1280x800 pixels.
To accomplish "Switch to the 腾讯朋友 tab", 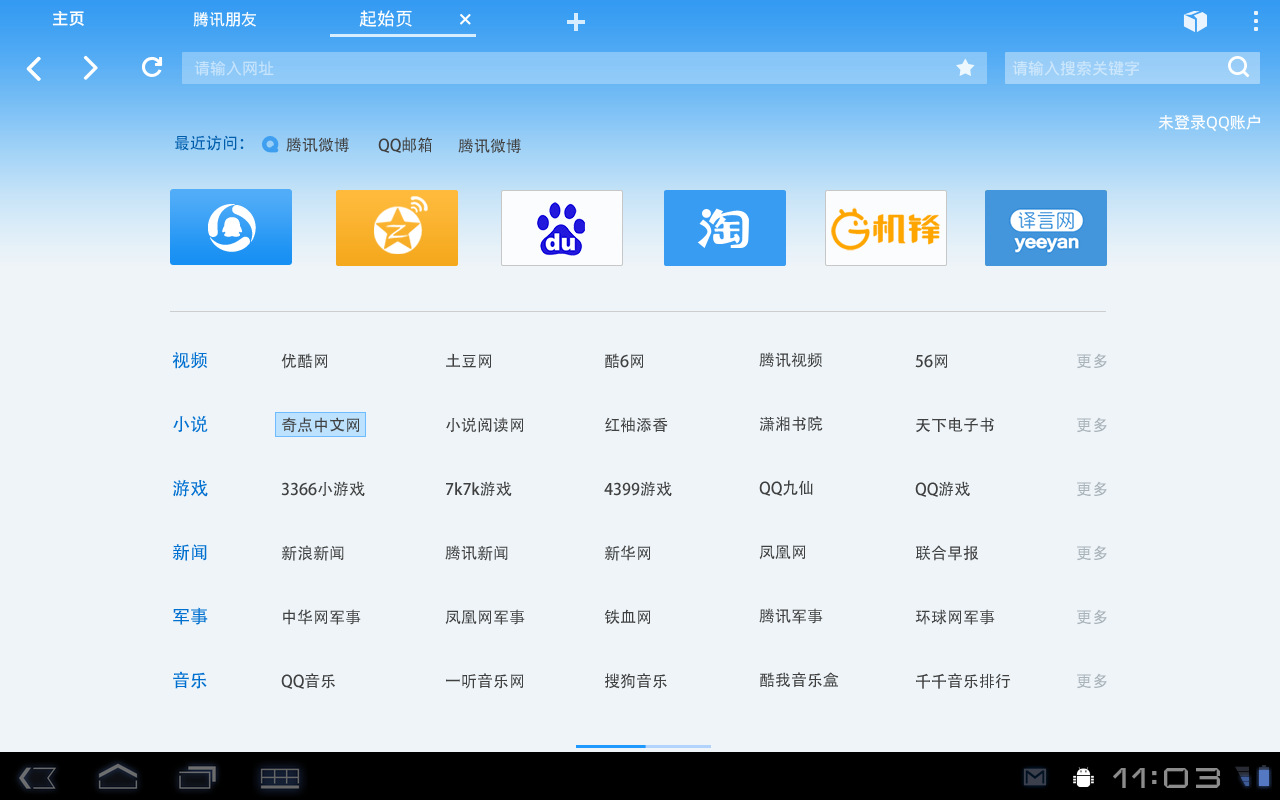I will coord(225,20).
